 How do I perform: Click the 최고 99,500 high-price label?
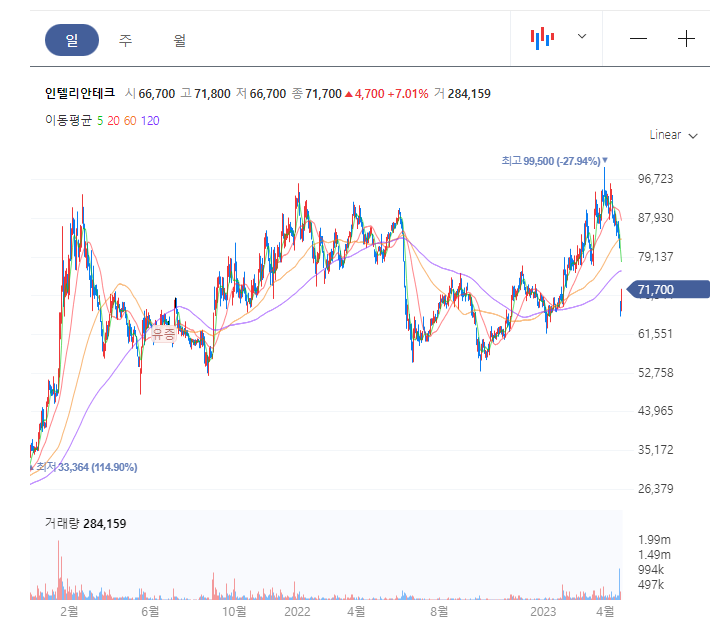[554, 161]
